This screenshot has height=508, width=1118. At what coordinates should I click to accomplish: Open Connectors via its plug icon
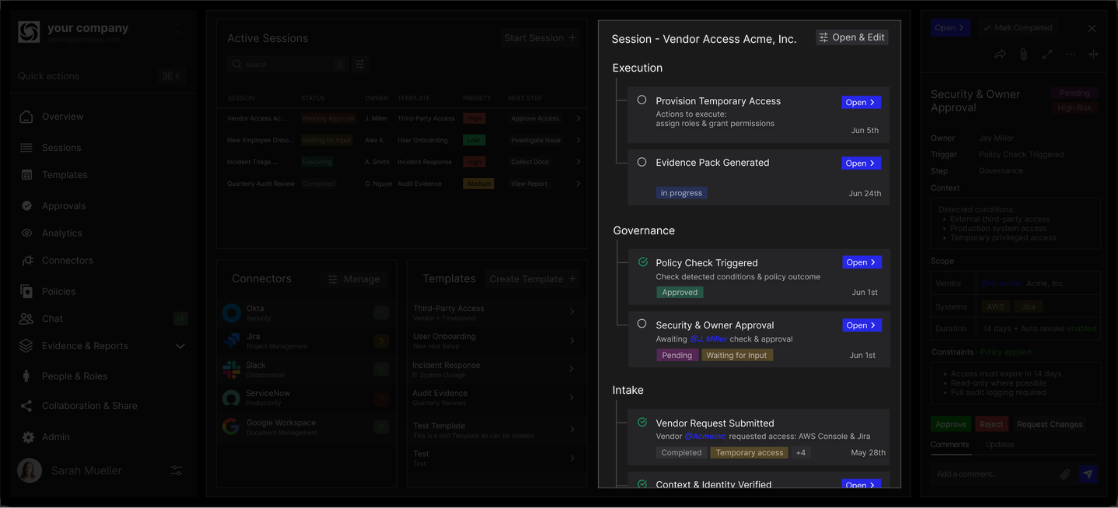tap(27, 260)
